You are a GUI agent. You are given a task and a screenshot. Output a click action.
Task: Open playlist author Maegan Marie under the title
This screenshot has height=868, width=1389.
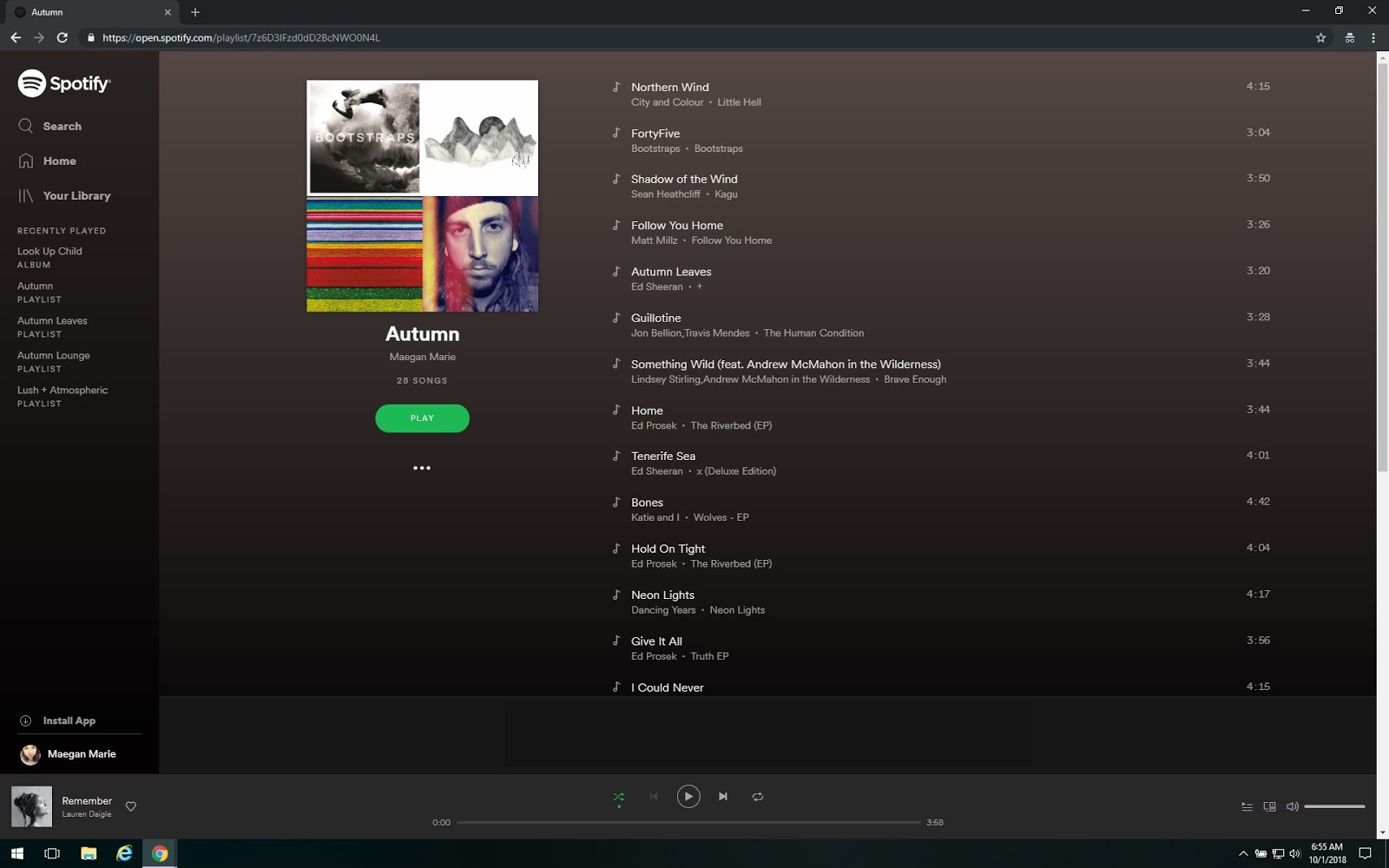tap(422, 357)
